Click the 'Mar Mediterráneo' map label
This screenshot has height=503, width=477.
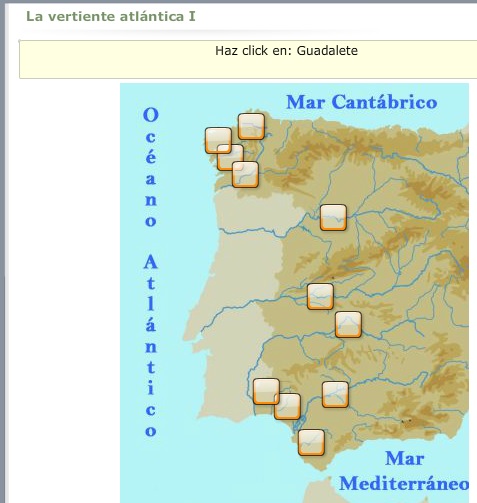coord(404,471)
